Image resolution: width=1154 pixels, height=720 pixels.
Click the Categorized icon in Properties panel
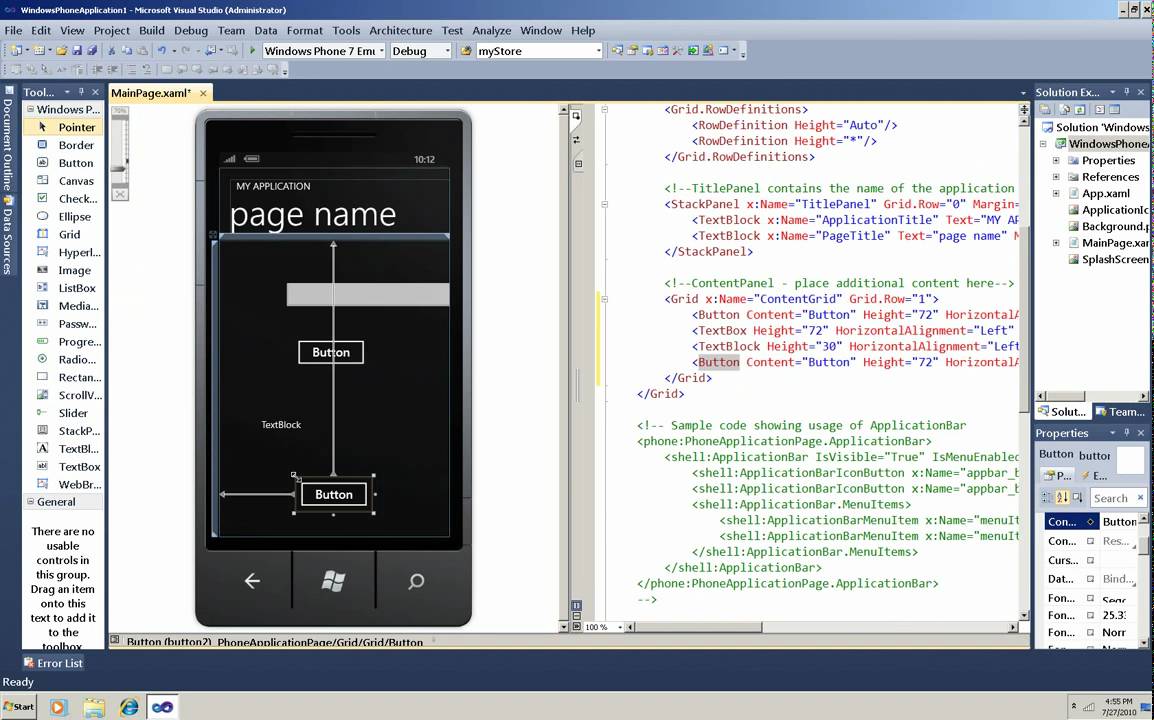coord(1047,497)
